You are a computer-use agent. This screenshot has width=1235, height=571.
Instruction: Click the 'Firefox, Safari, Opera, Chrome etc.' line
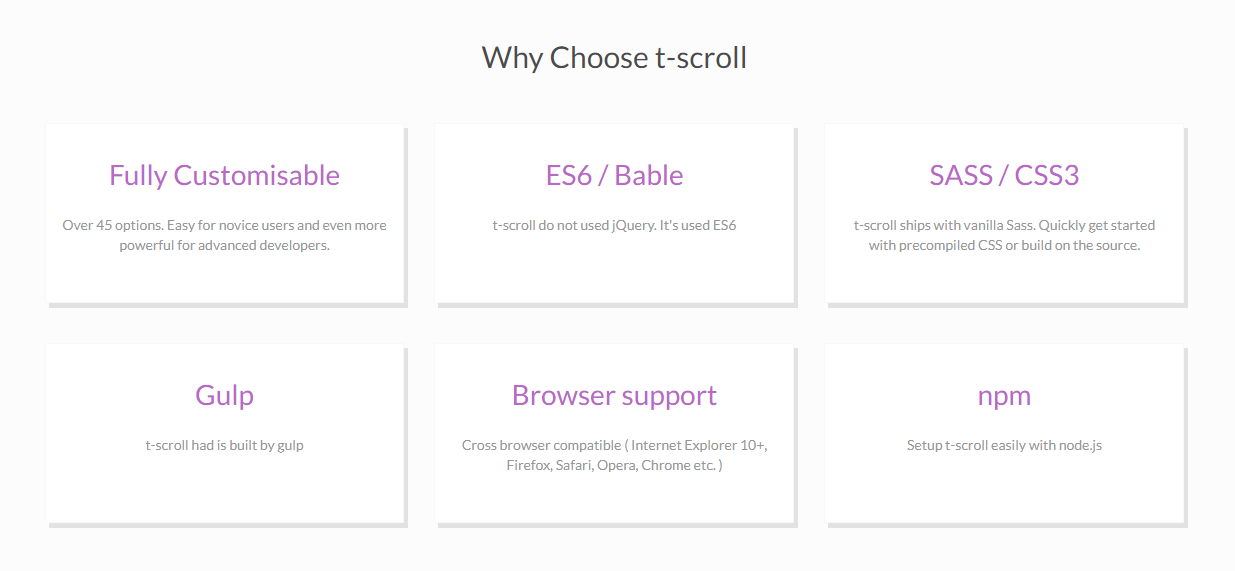614,465
